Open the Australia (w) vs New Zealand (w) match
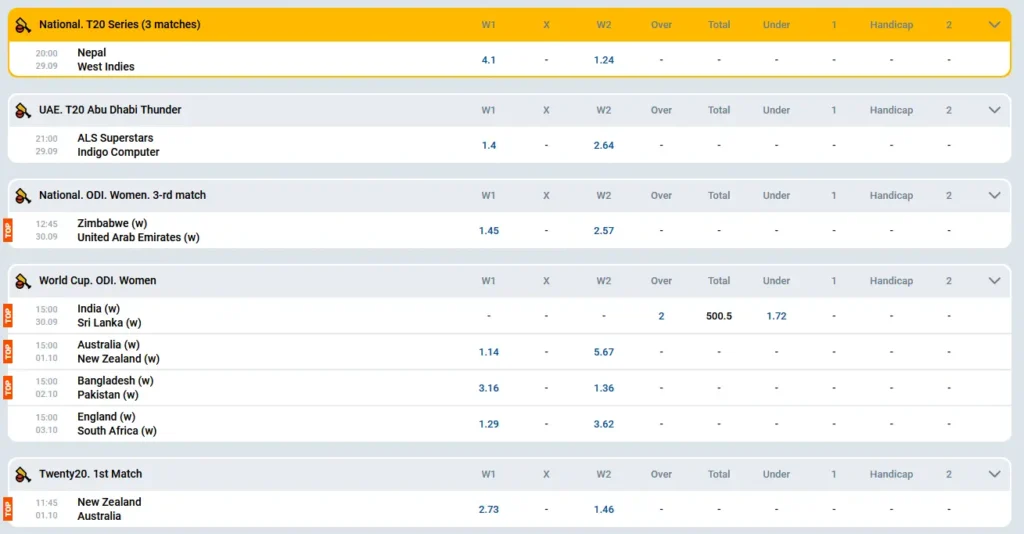The height and width of the screenshot is (534, 1024). (118, 352)
